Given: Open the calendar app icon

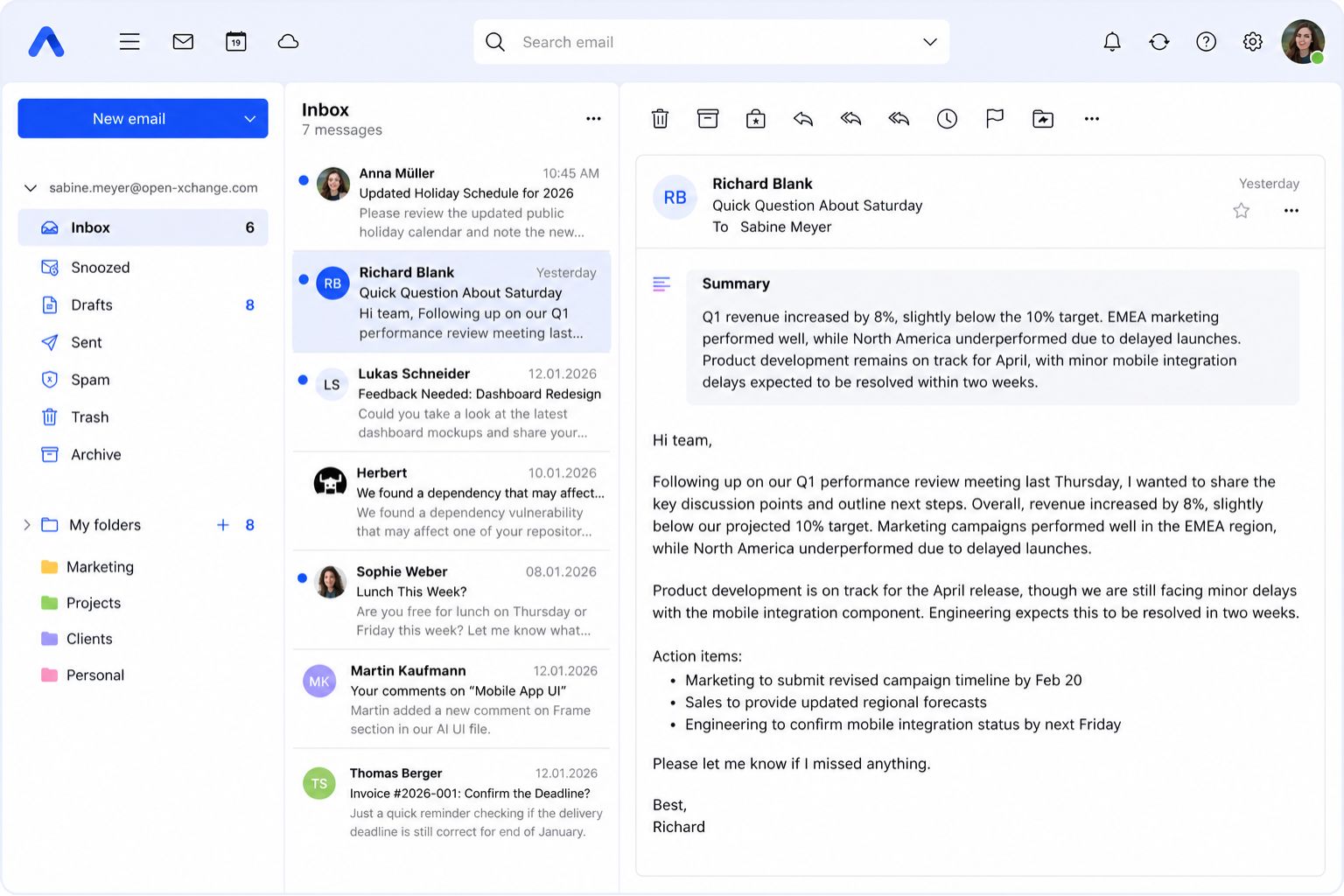Looking at the screenshot, I should pyautogui.click(x=236, y=42).
